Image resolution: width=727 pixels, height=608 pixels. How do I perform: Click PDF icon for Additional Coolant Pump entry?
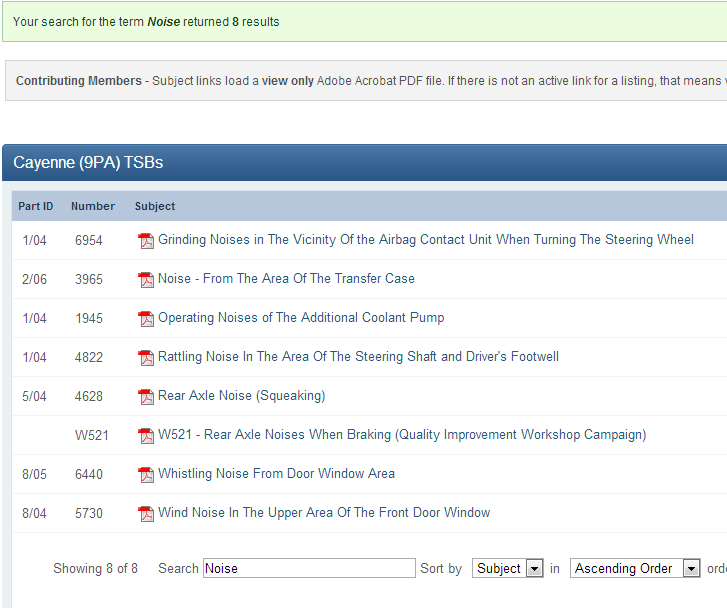(x=146, y=319)
